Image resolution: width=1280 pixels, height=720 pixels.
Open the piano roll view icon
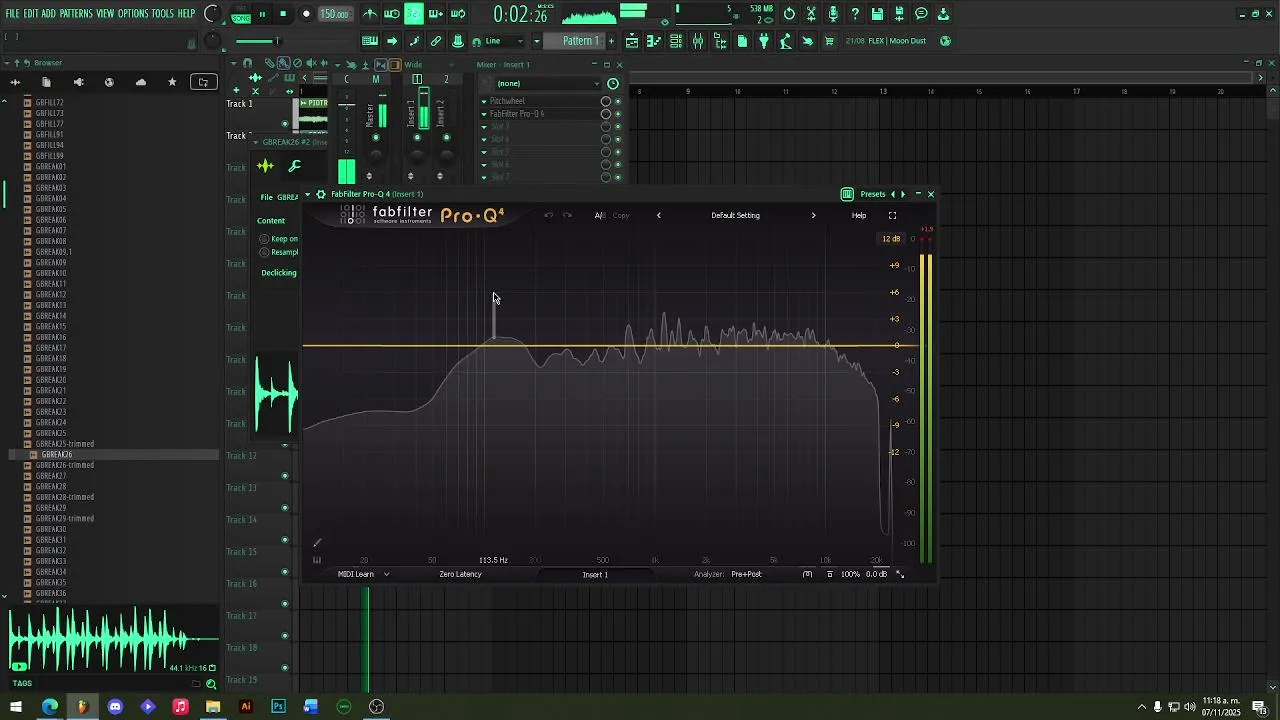[653, 41]
